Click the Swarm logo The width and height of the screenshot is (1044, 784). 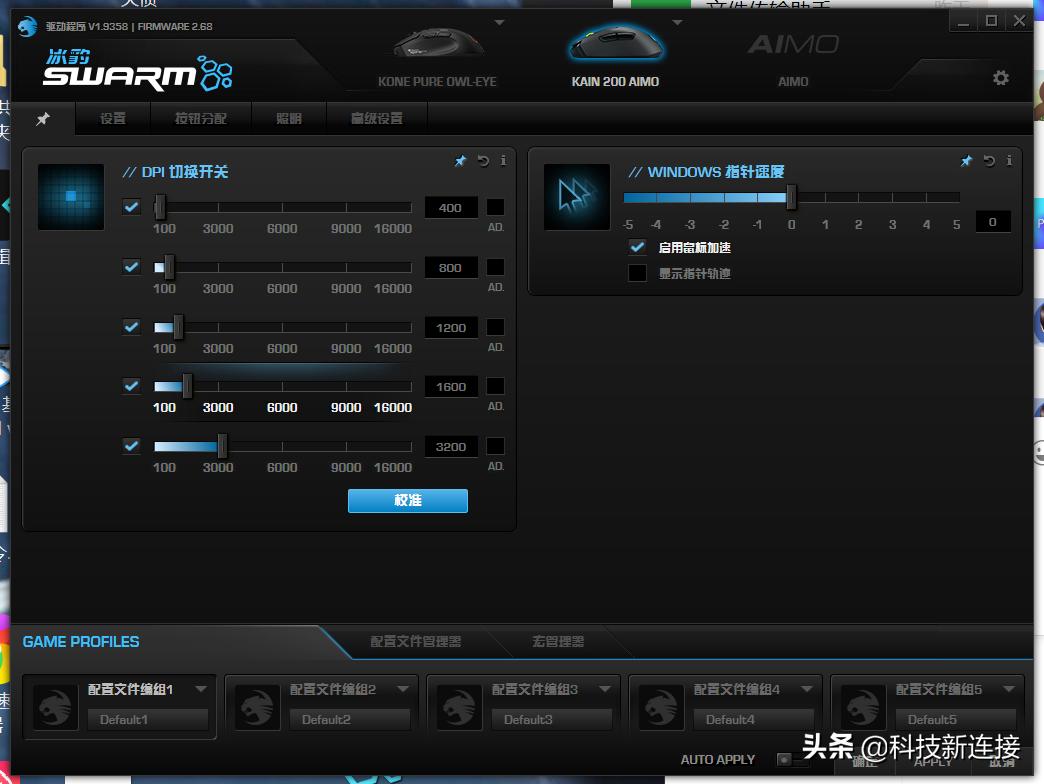click(x=138, y=70)
